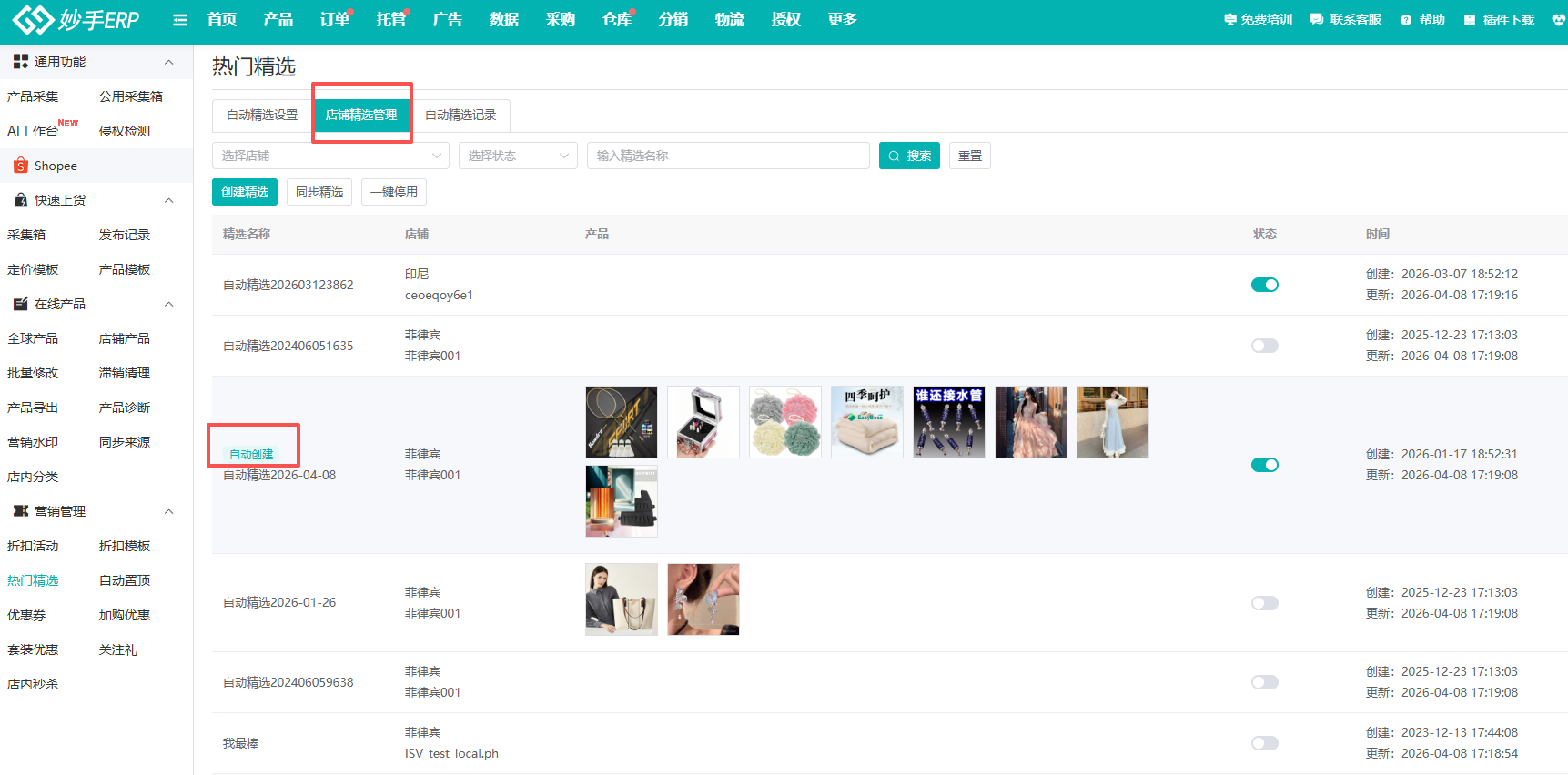Click the 联系客服 chat icon
This screenshot has height=775, width=1568.
tap(1316, 19)
